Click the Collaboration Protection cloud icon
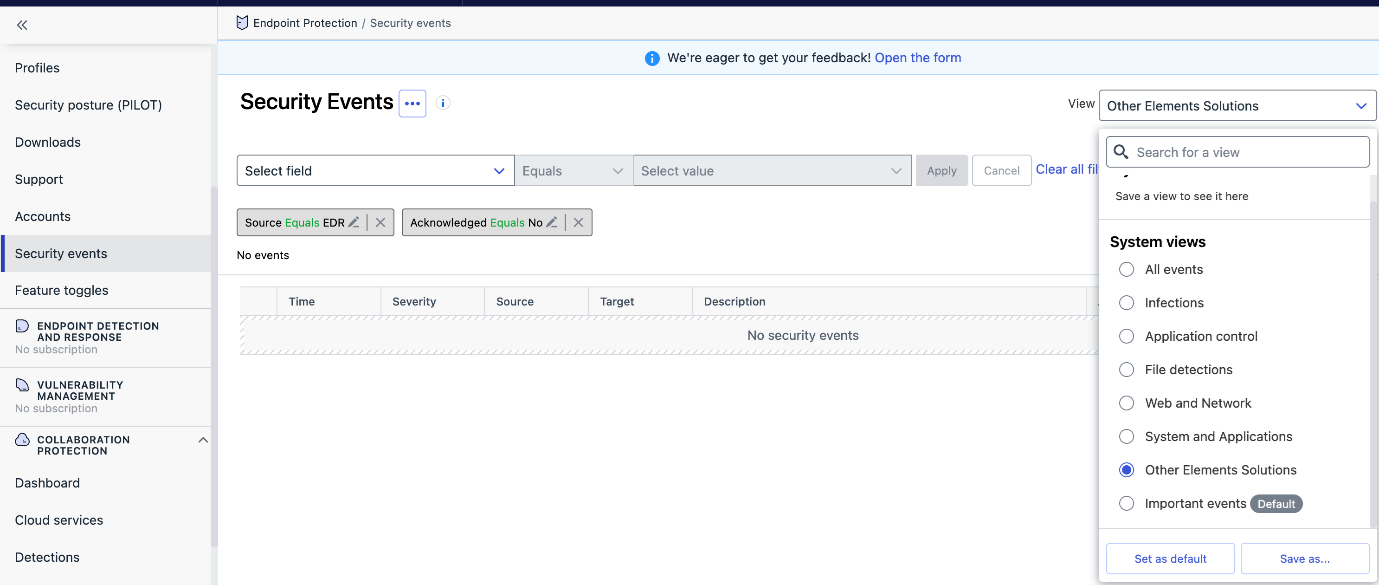 point(23,440)
